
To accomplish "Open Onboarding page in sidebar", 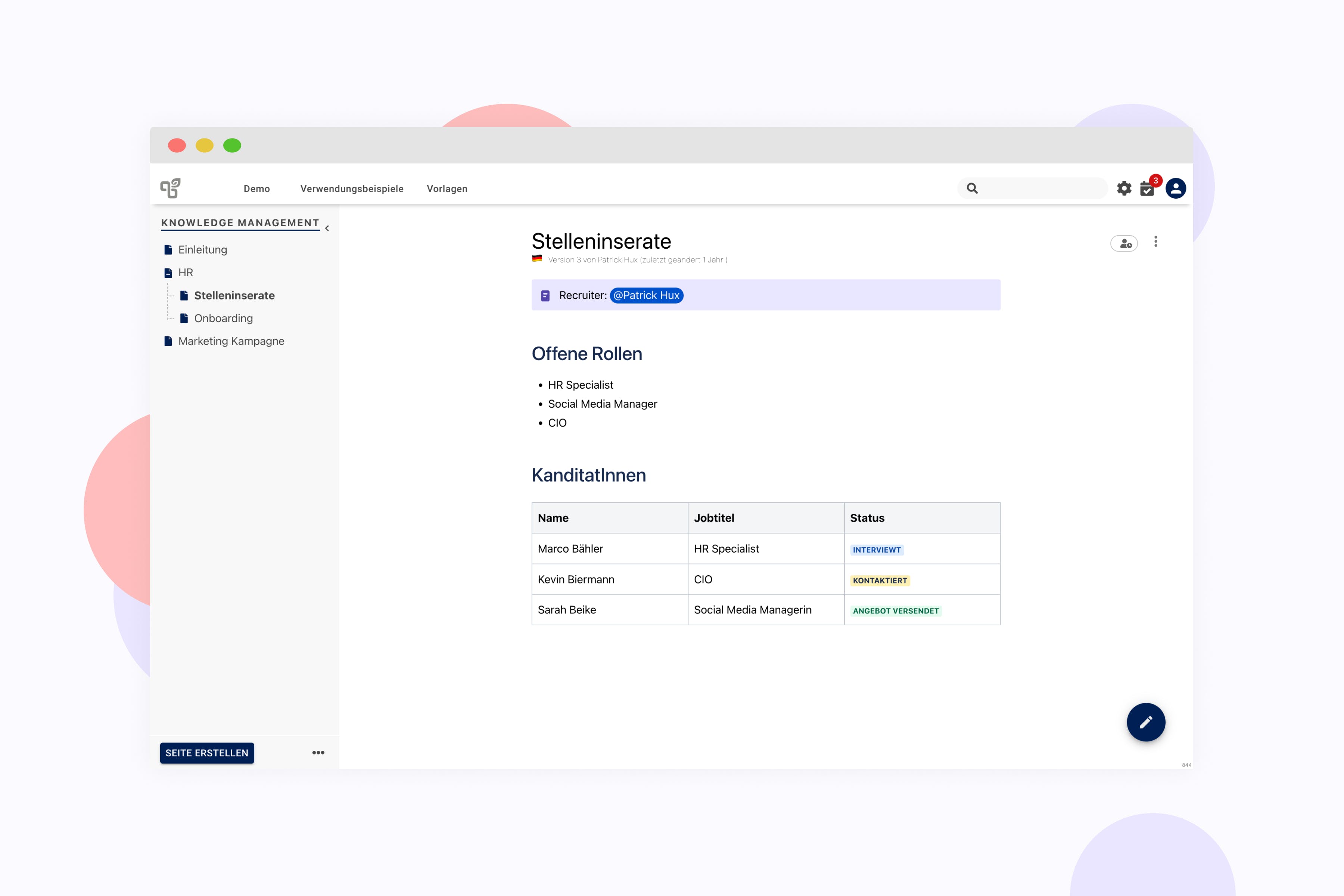I will pyautogui.click(x=223, y=318).
